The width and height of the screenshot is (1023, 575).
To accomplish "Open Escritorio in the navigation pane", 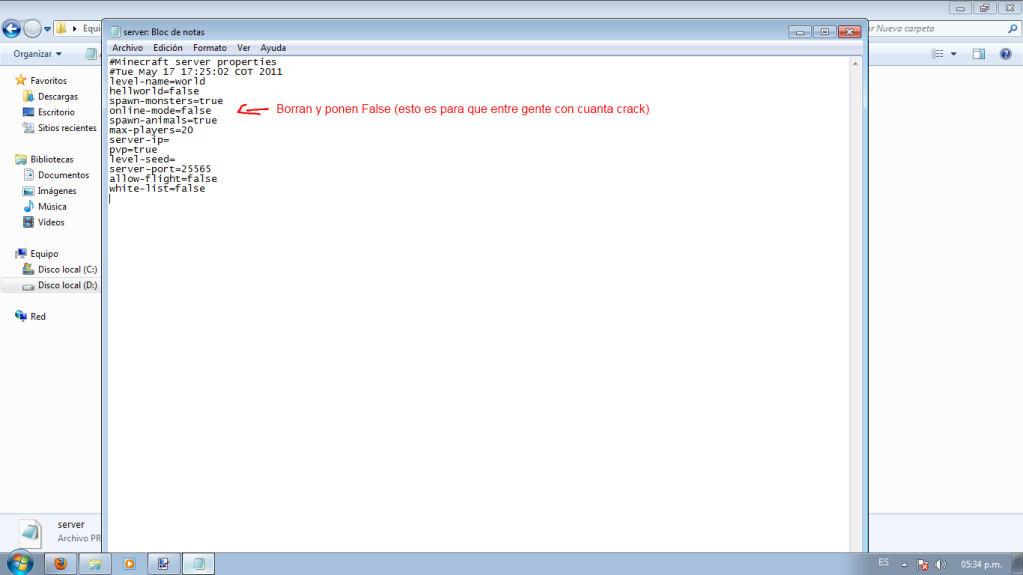I will click(x=56, y=112).
